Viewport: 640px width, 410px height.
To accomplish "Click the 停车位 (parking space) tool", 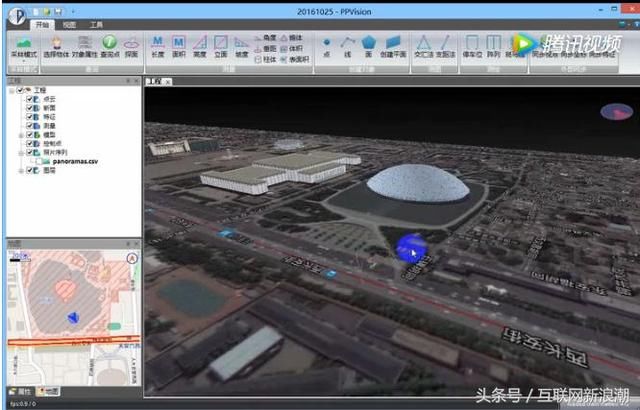I will (471, 47).
